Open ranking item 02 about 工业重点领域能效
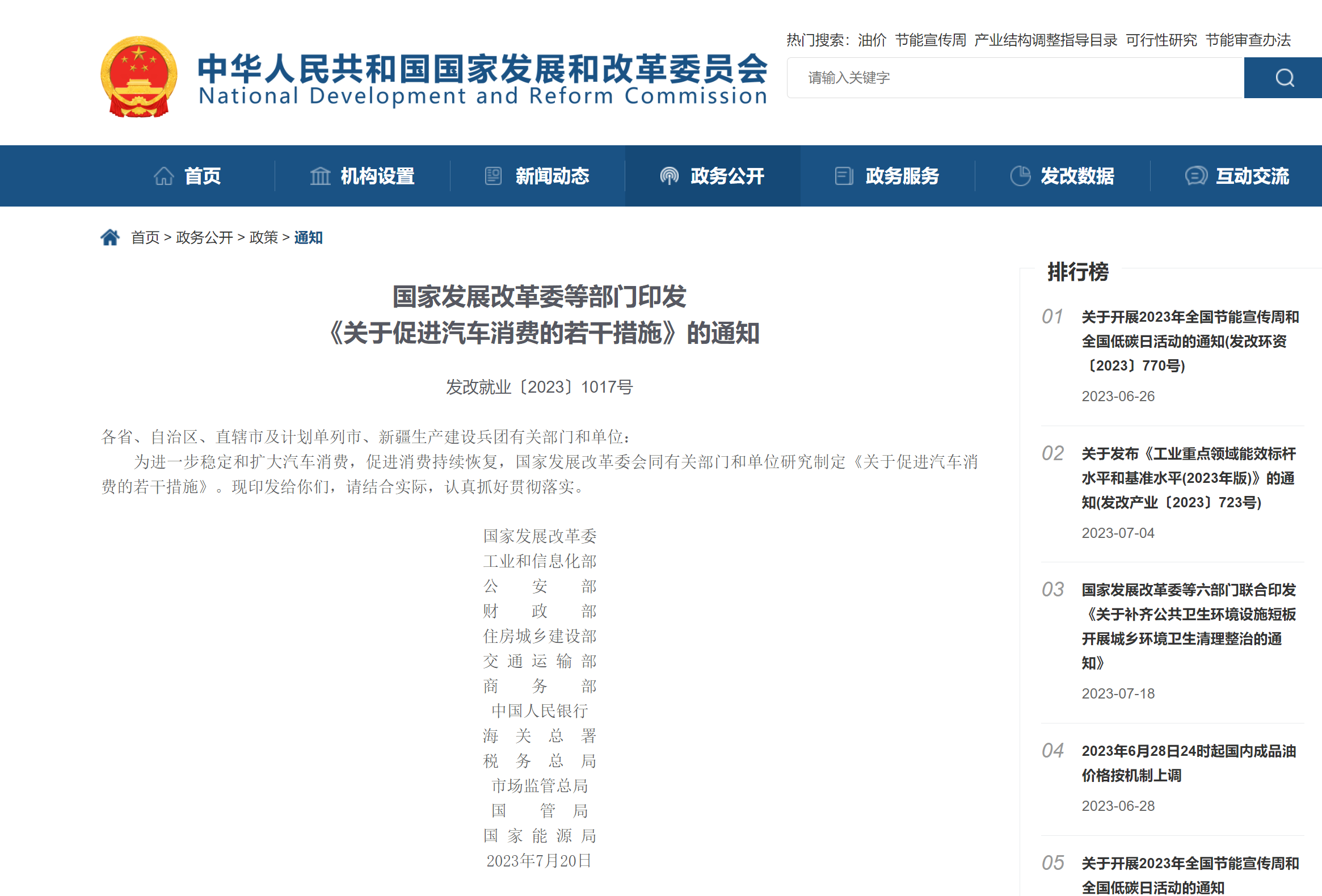This screenshot has width=1322, height=896. click(x=1188, y=478)
